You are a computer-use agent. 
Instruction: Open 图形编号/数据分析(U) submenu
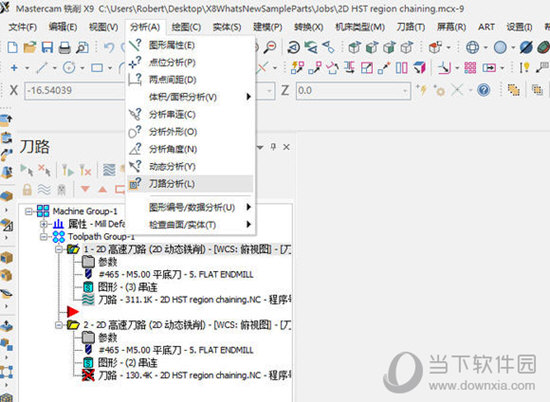[x=190, y=207]
